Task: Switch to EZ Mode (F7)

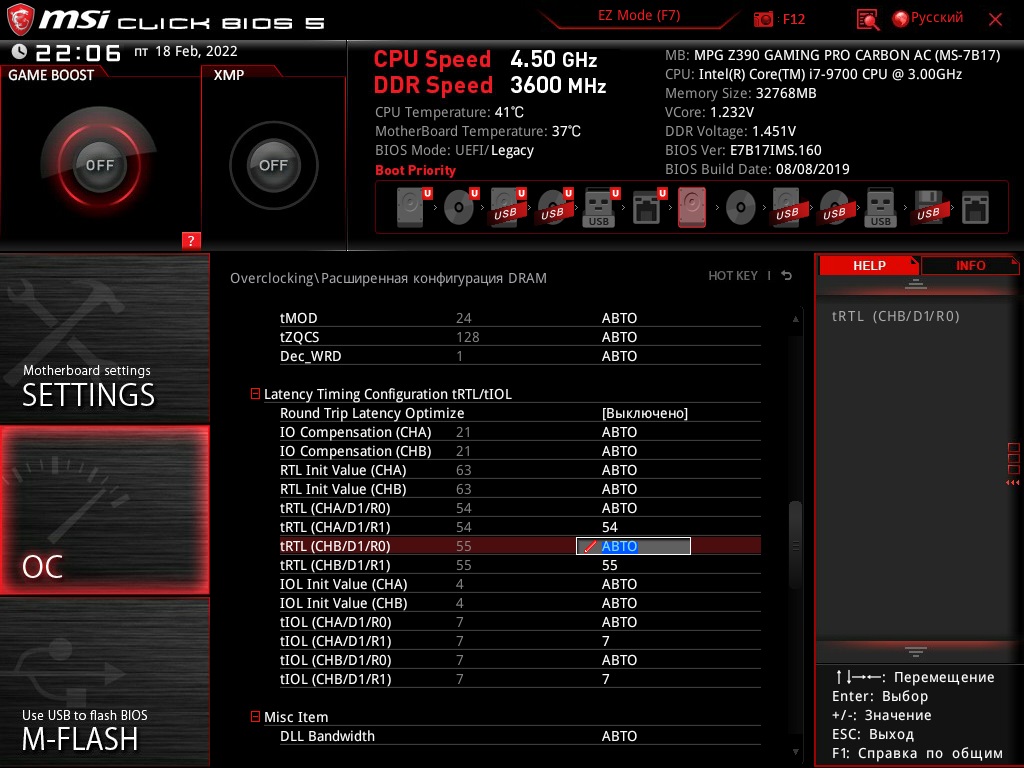Action: pos(639,16)
